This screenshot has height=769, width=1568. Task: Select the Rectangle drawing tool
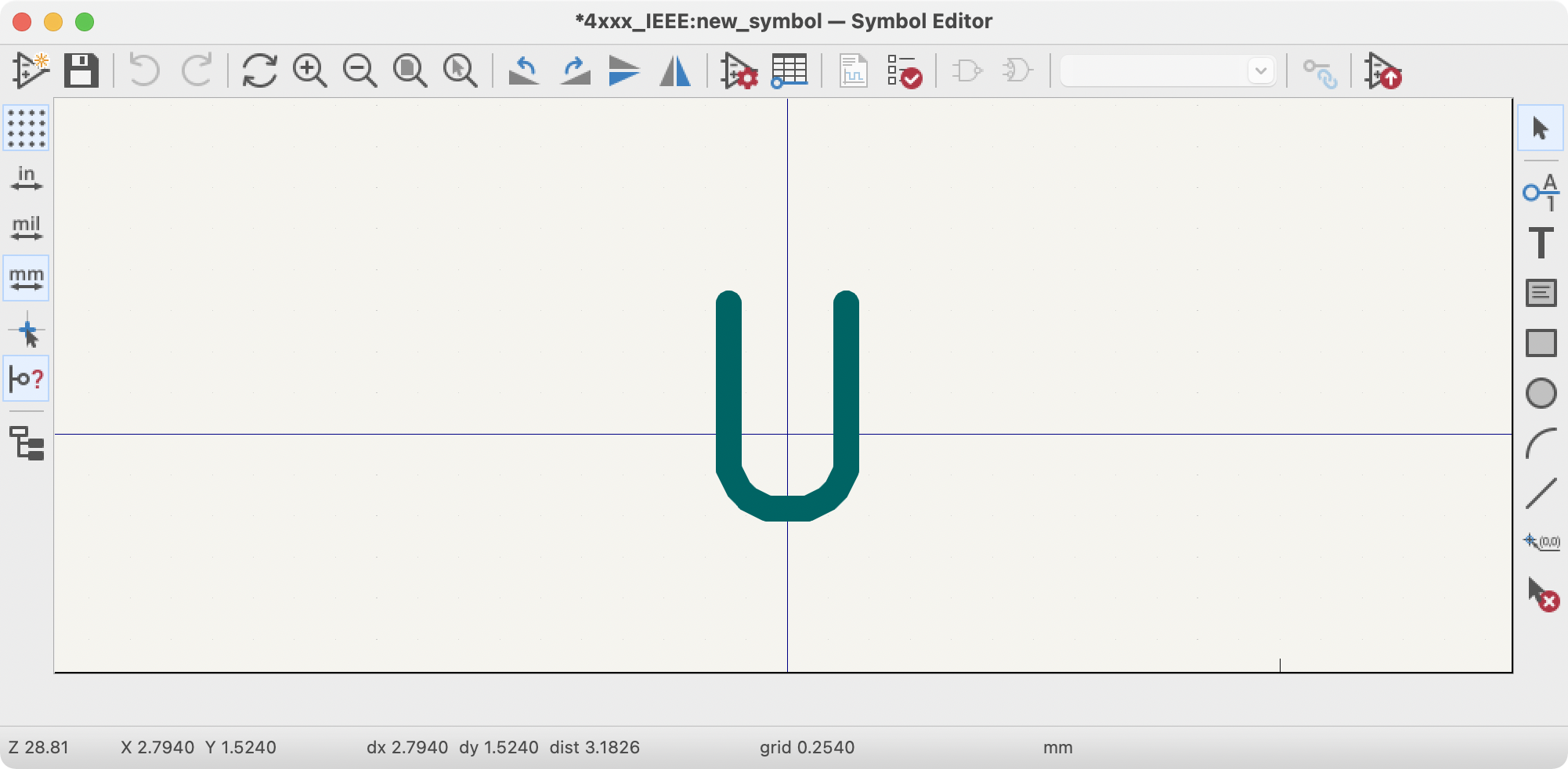click(x=1540, y=343)
